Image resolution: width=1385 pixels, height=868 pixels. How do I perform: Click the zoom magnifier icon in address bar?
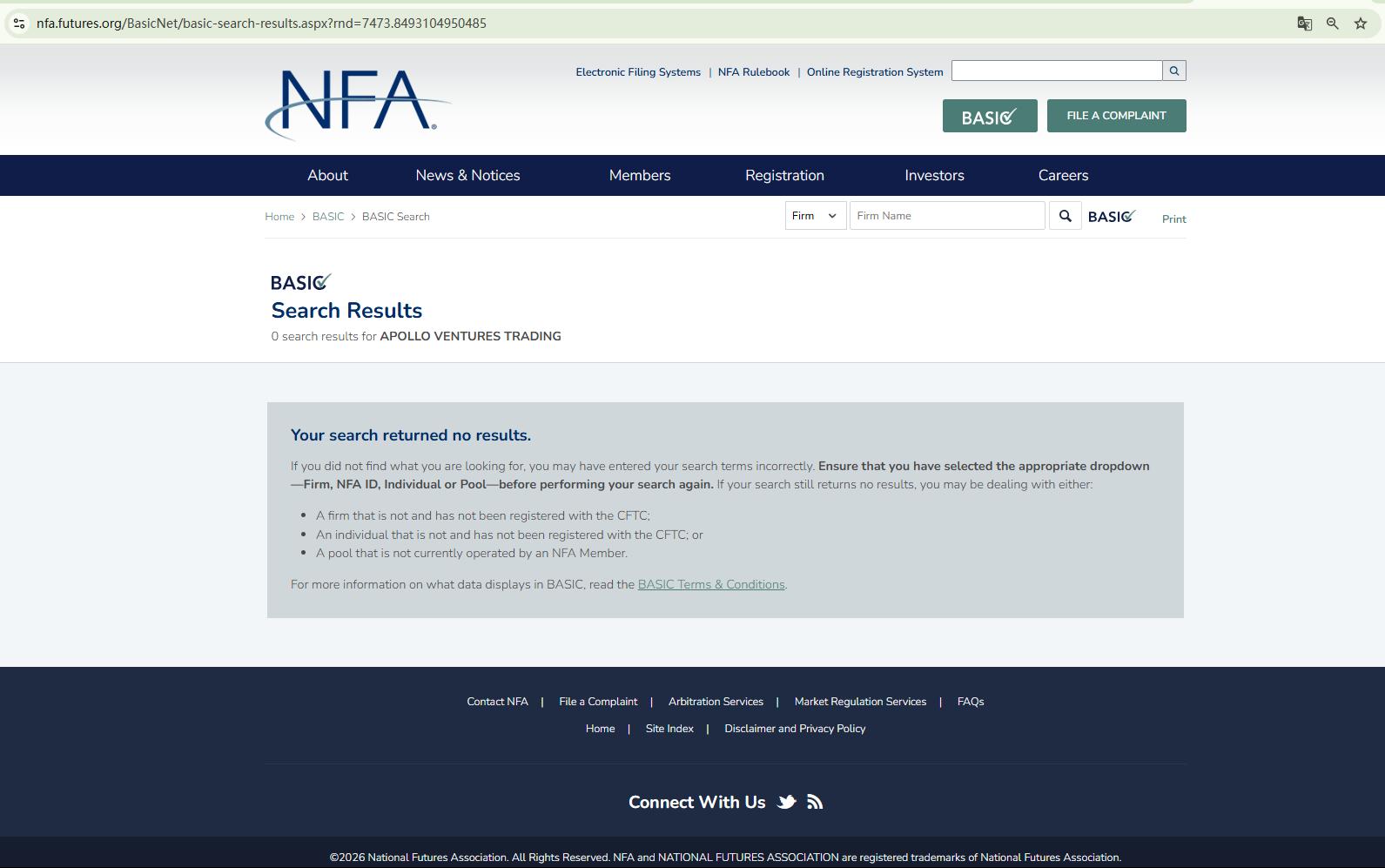(1332, 24)
